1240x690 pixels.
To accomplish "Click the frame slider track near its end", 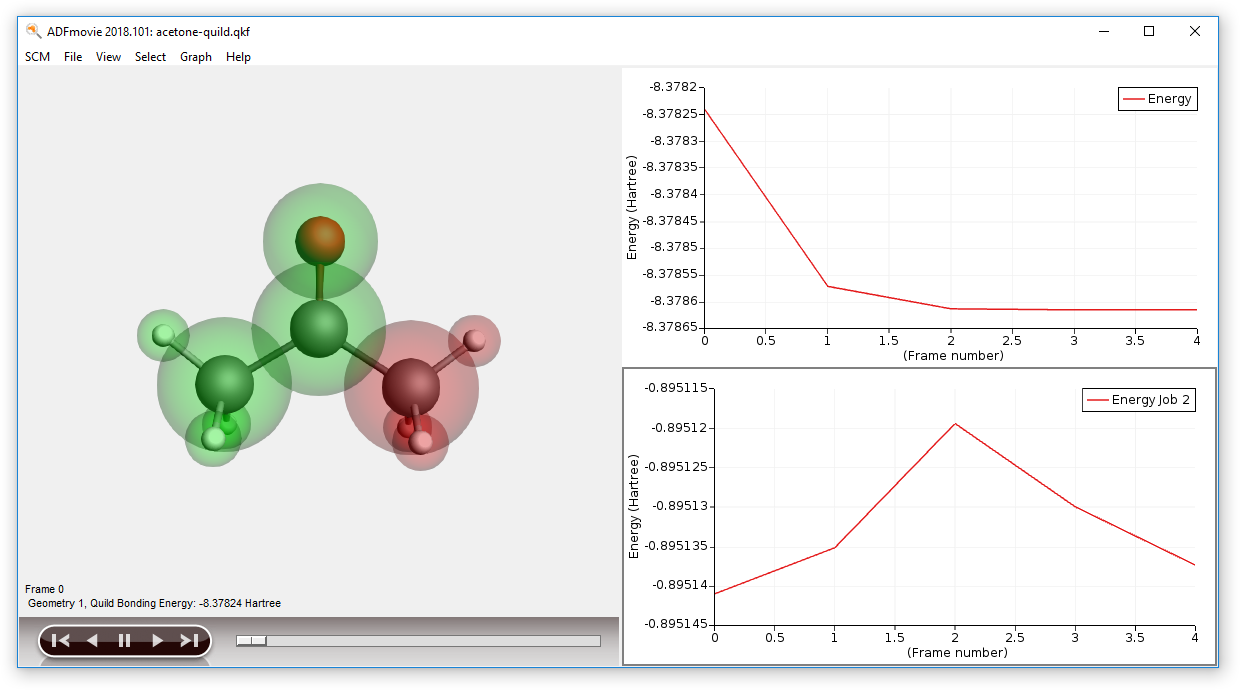I will (x=590, y=641).
